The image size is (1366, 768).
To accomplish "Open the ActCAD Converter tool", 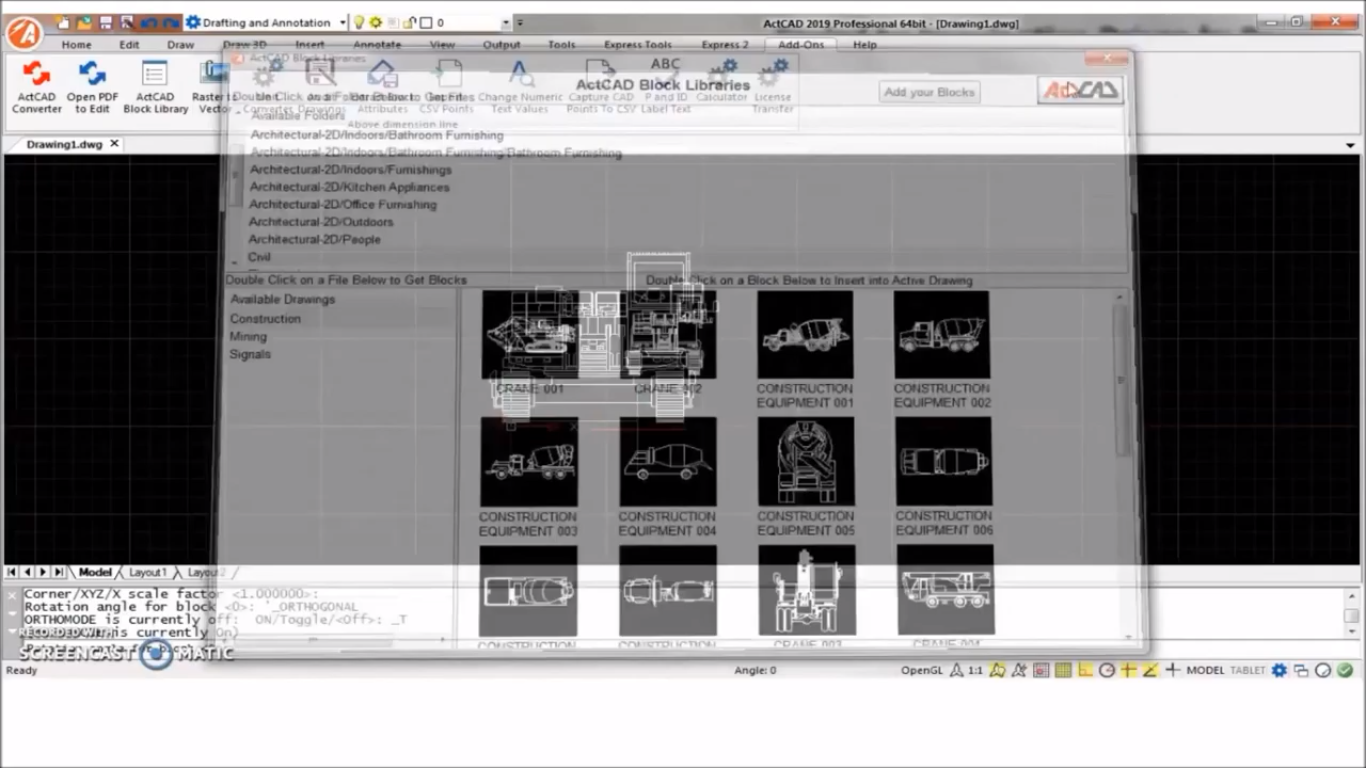I will coord(37,87).
